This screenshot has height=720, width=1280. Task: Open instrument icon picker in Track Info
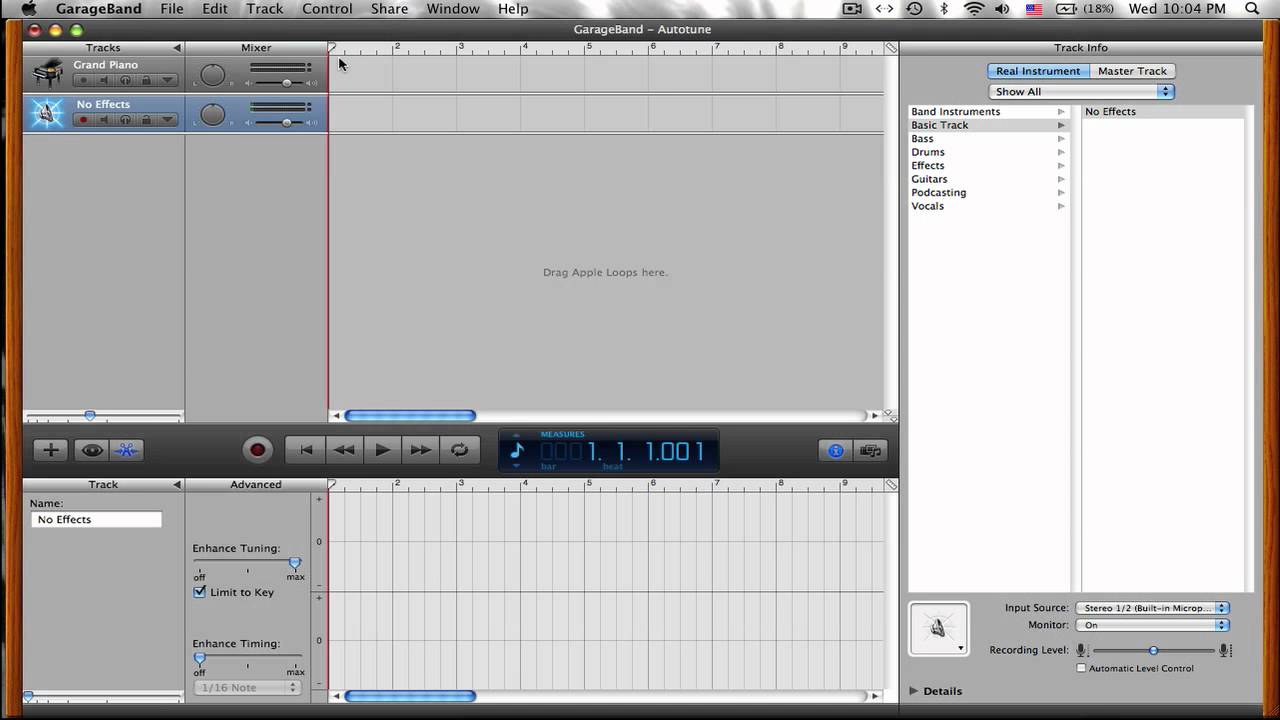(x=938, y=629)
